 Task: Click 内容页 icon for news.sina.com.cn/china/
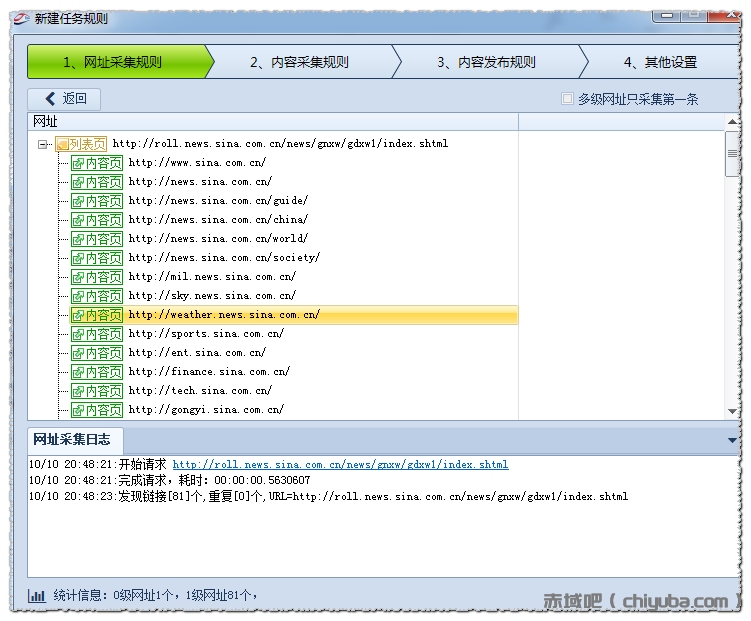point(97,220)
